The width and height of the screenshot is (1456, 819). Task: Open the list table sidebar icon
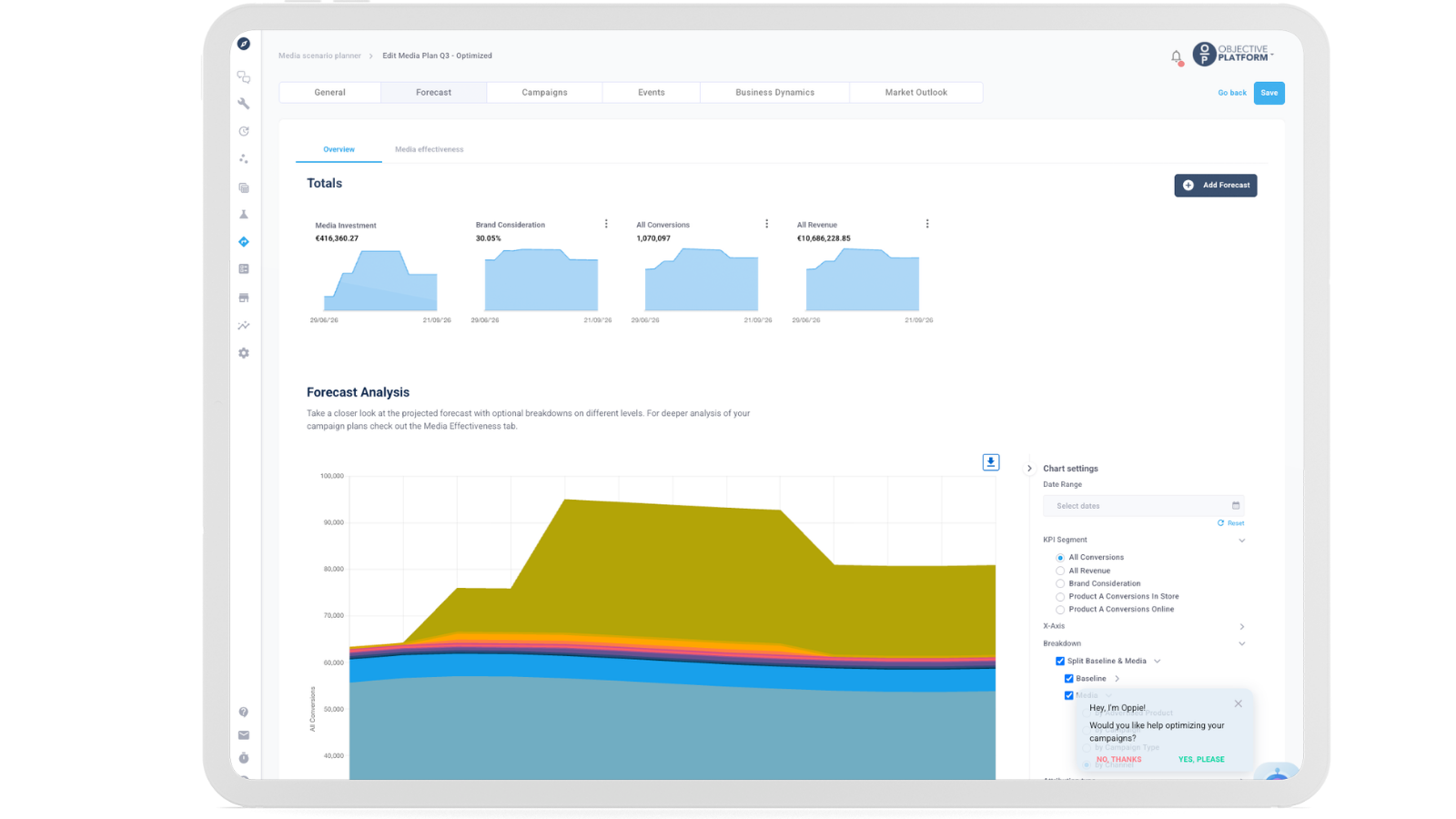(x=244, y=269)
